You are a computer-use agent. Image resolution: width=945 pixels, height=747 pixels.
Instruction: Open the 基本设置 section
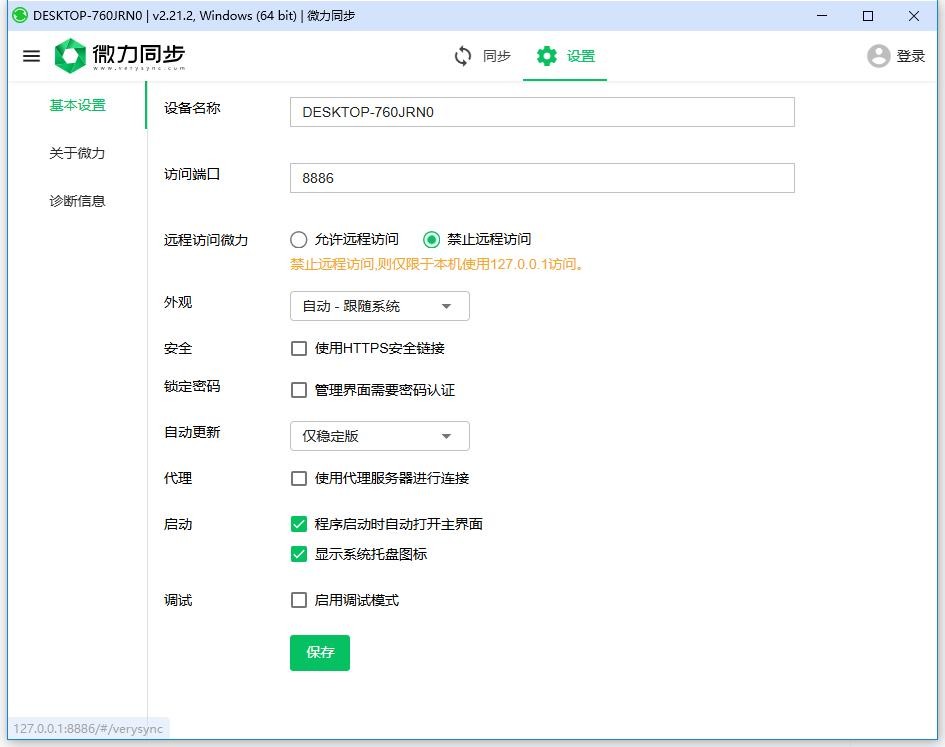pyautogui.click(x=77, y=106)
